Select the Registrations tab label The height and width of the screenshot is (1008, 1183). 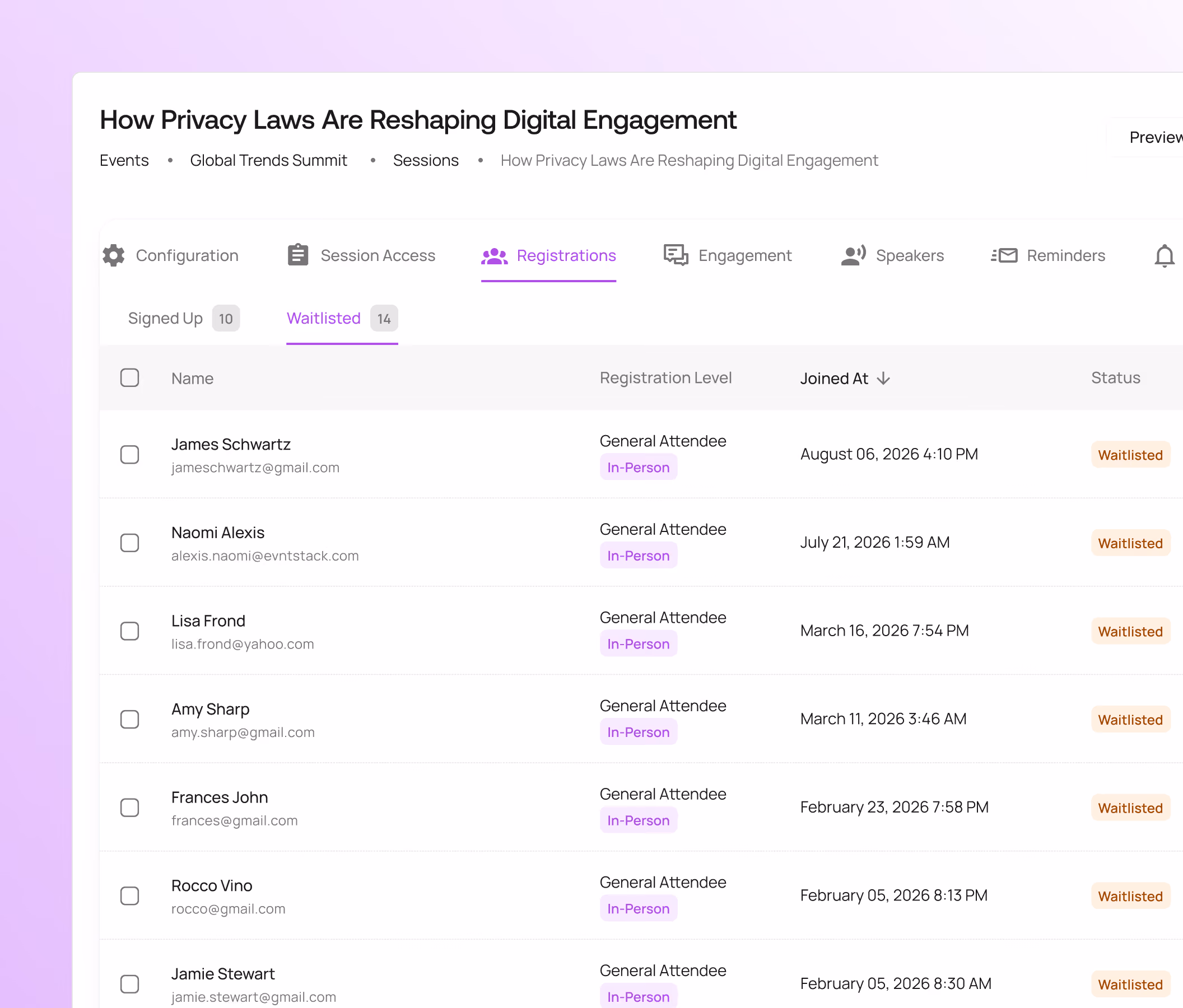pyautogui.click(x=566, y=255)
